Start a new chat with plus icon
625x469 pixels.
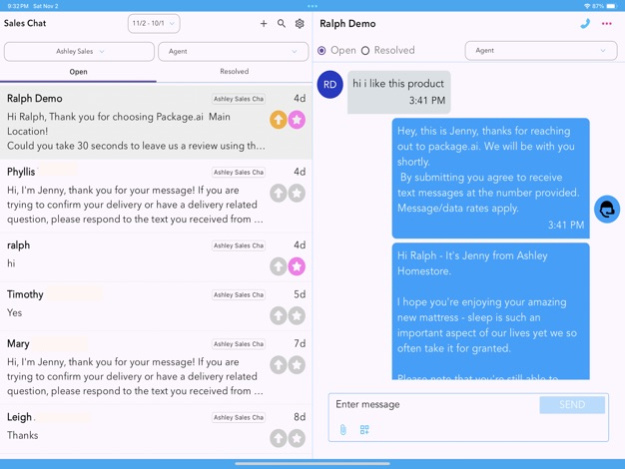tap(264, 23)
